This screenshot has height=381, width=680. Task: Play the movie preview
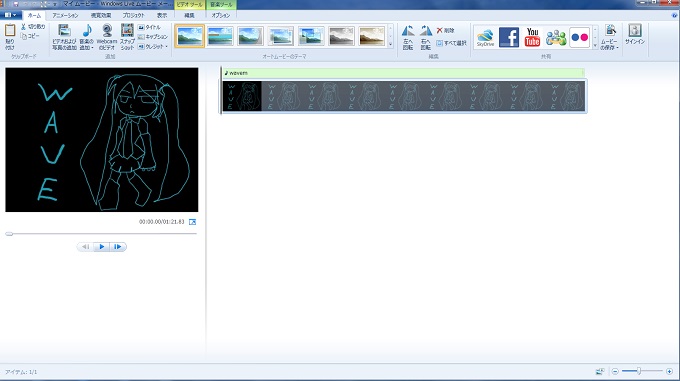click(x=102, y=247)
